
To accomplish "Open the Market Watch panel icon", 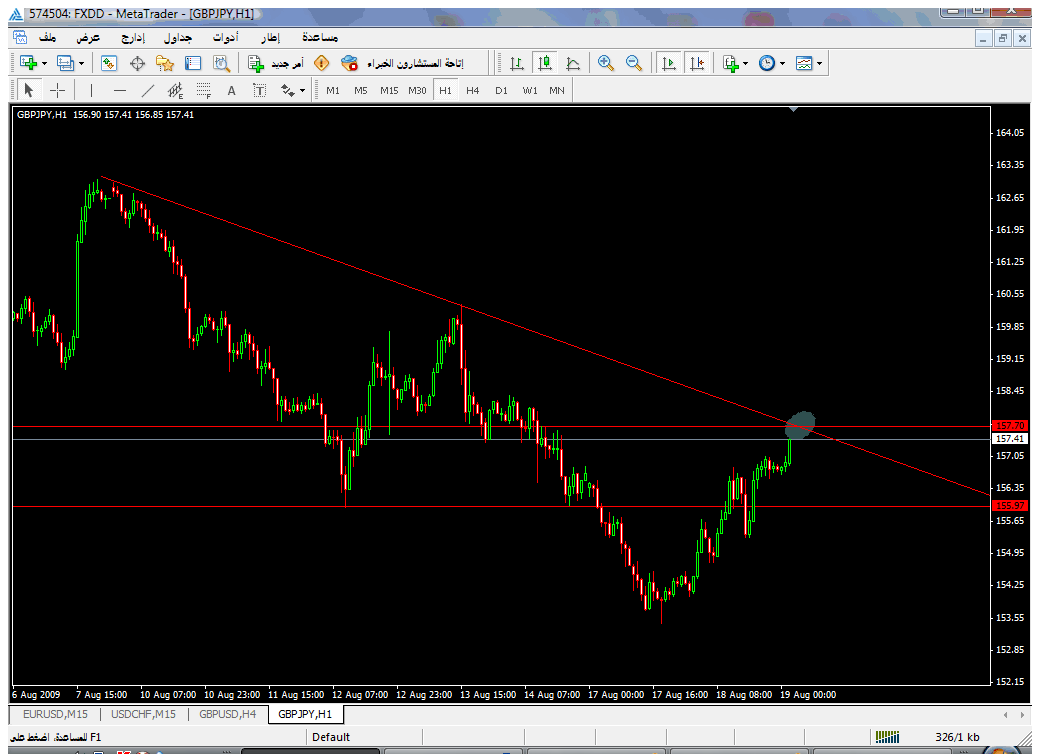I will [x=109, y=63].
